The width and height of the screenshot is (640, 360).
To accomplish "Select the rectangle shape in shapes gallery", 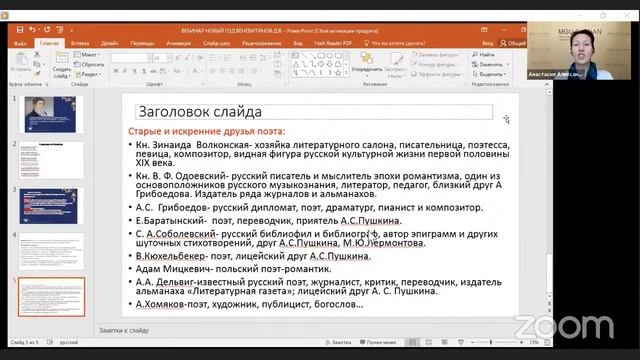I will click(x=321, y=56).
